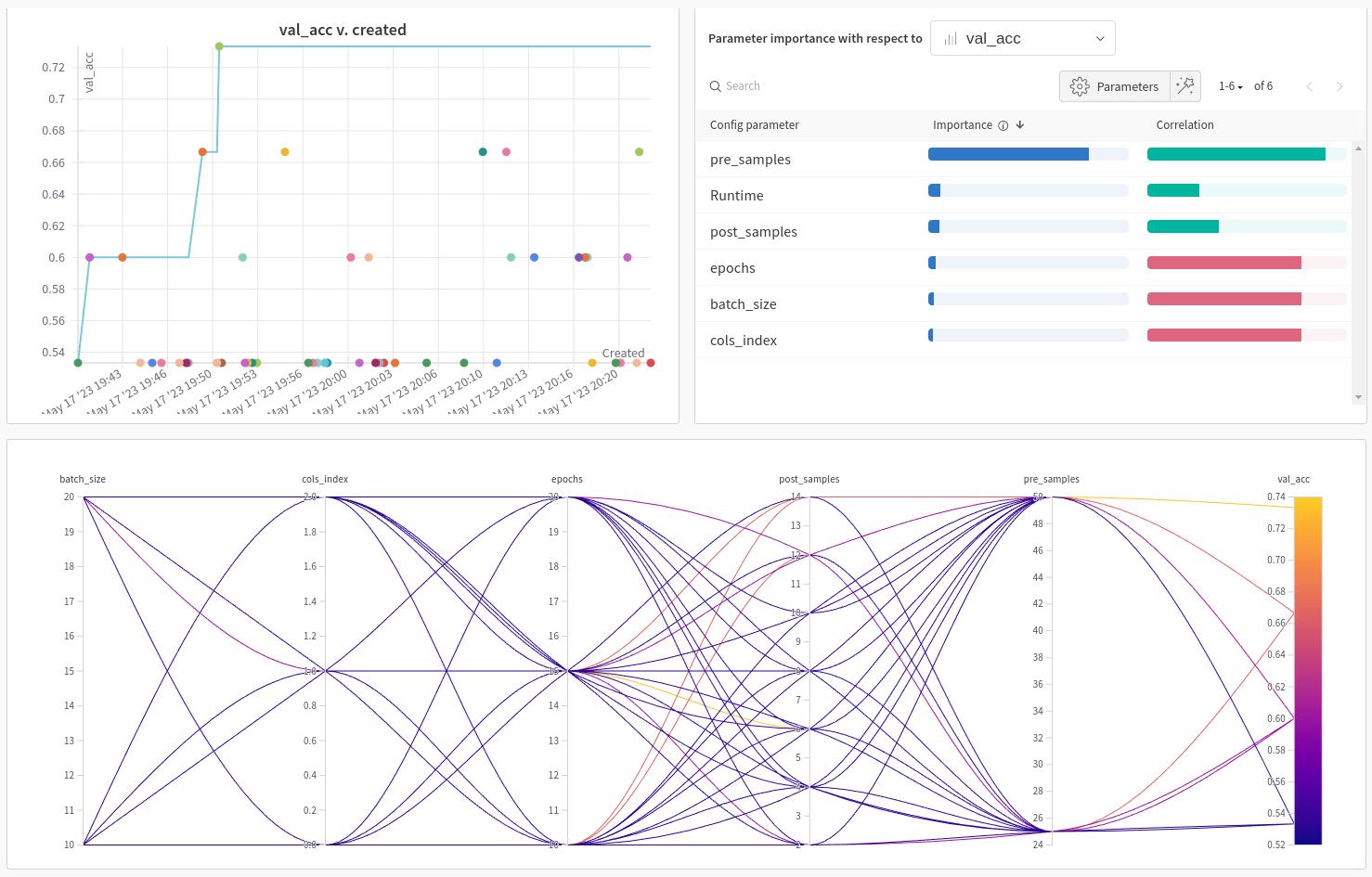Click the magic wand auto-select icon
The image size is (1372, 877).
[1185, 86]
